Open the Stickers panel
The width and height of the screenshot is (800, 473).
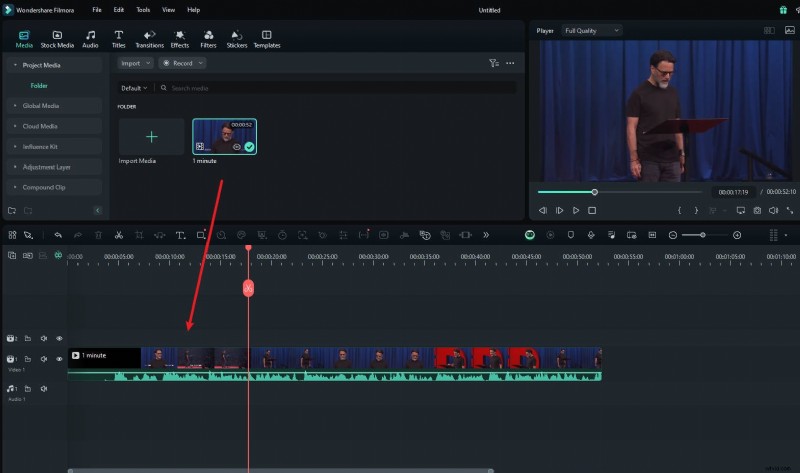[237, 39]
